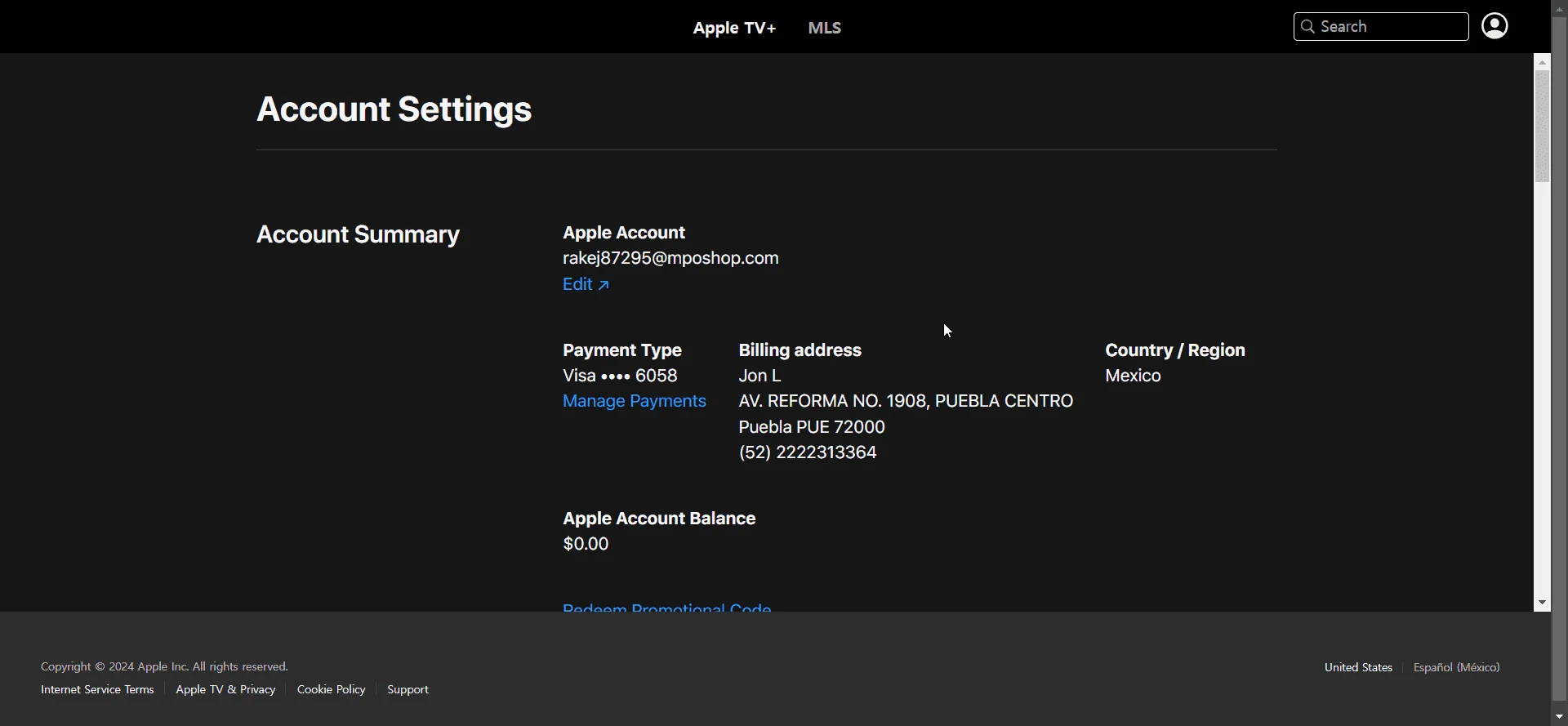Open Apple TV & Privacy link

coord(225,689)
